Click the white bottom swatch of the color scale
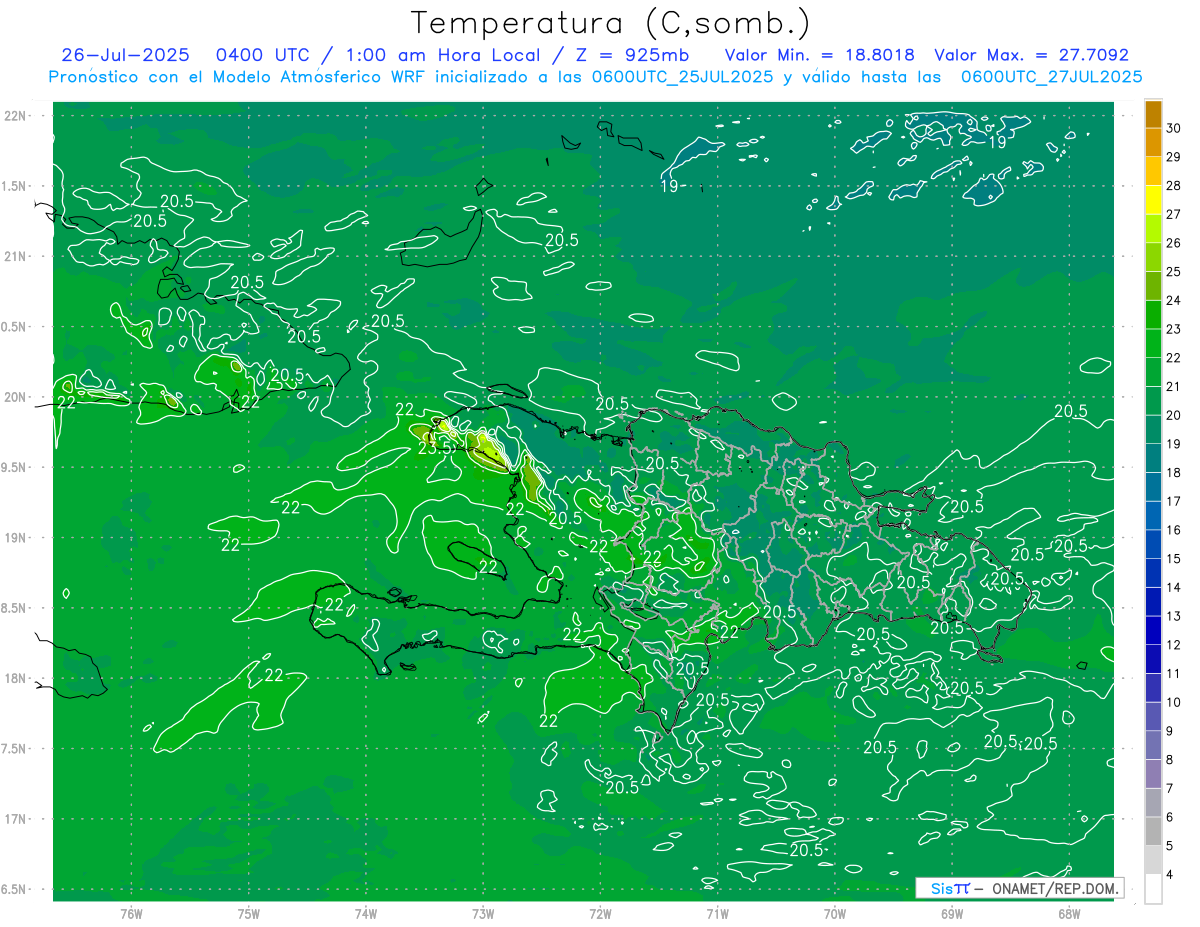 coord(1153,889)
